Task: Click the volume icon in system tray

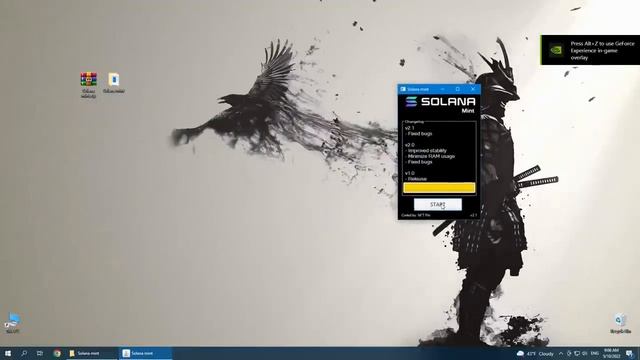Action: click(x=584, y=353)
